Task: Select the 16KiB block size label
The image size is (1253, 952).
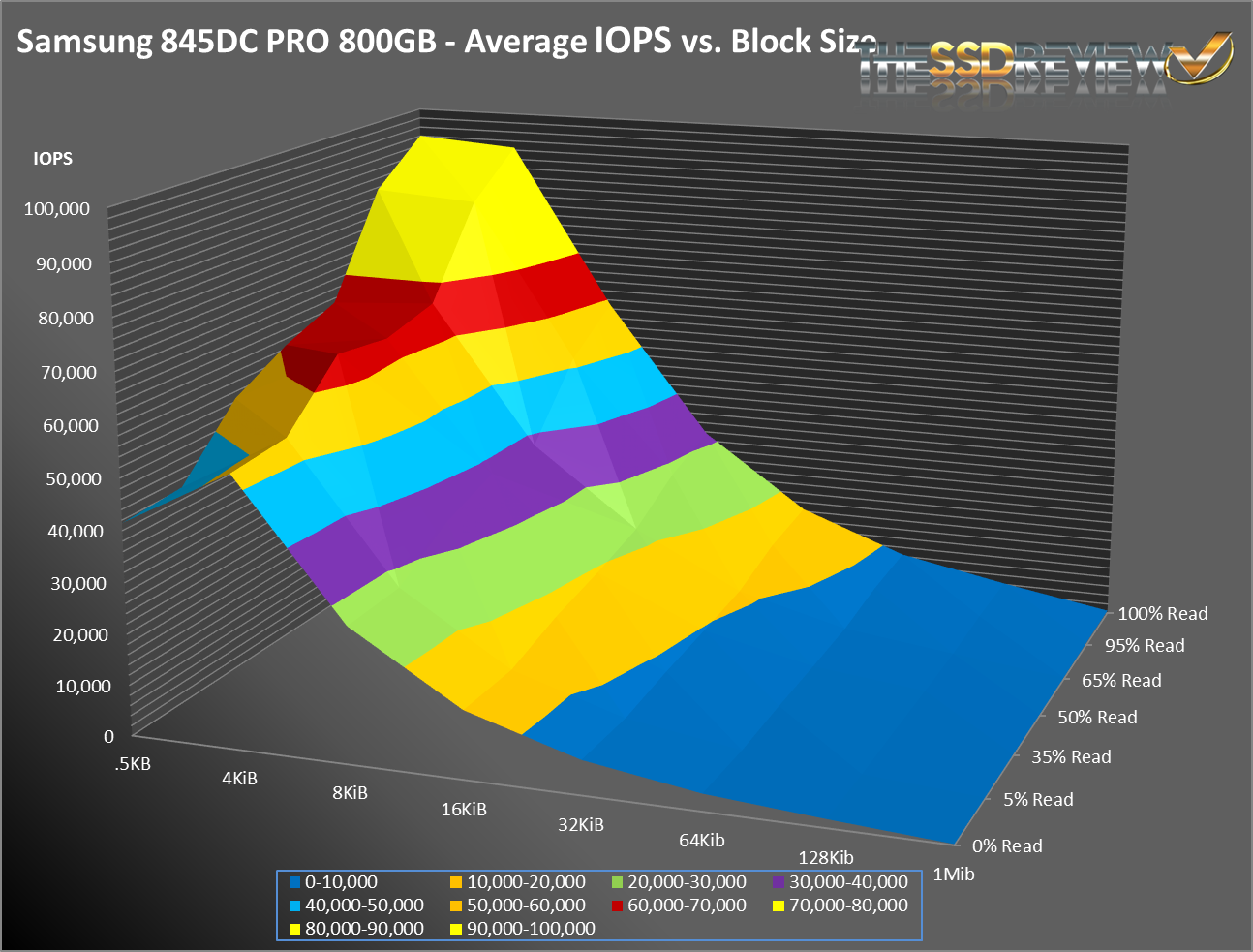Action: pyautogui.click(x=464, y=810)
